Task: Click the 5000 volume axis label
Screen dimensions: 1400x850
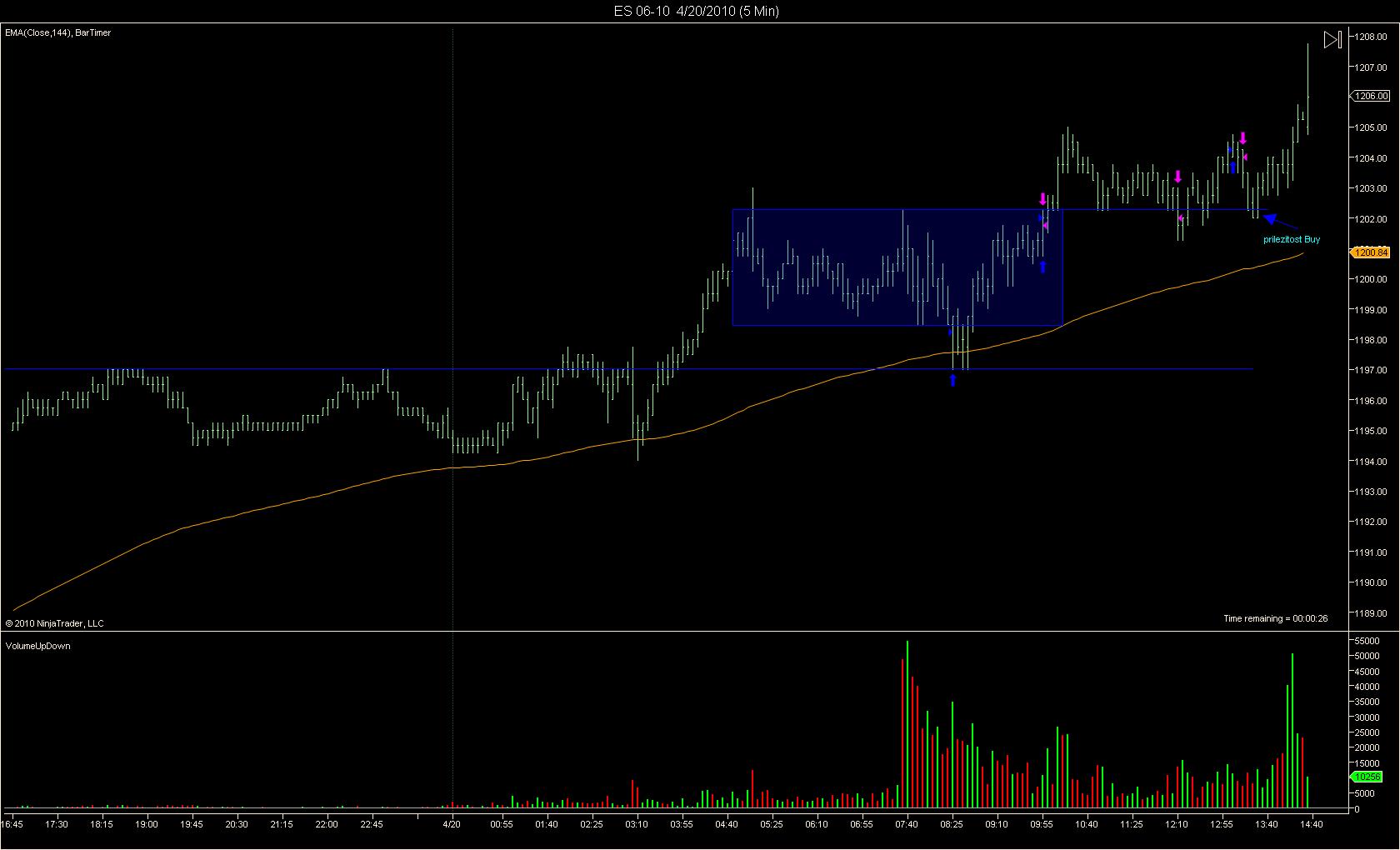Action: (x=1366, y=793)
